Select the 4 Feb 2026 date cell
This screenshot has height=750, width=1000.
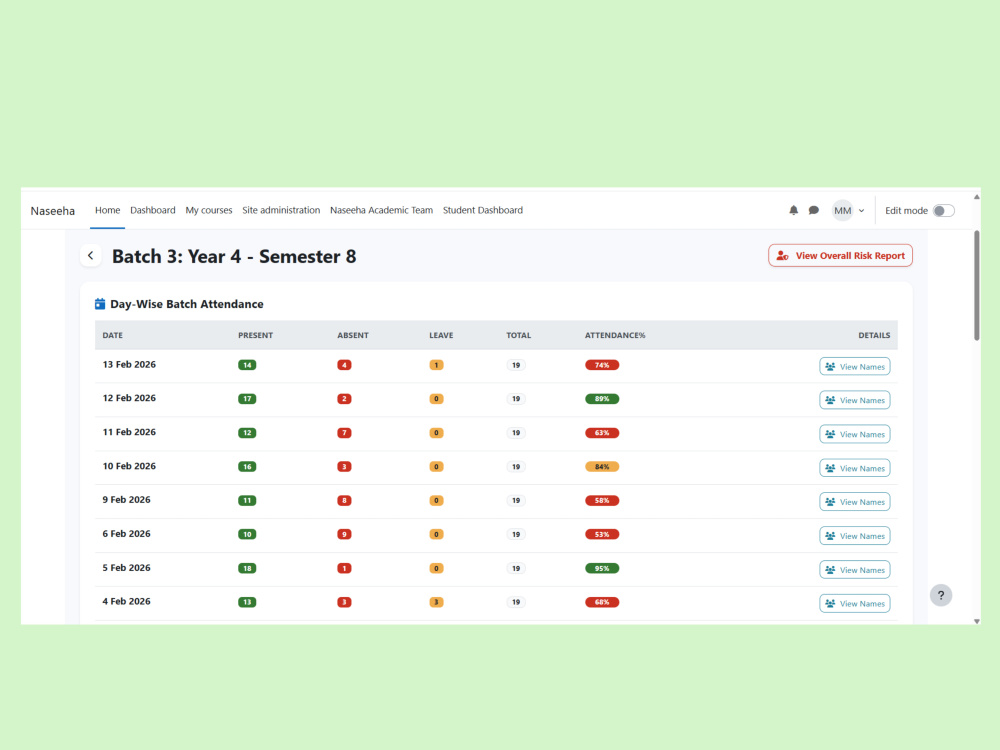126,601
